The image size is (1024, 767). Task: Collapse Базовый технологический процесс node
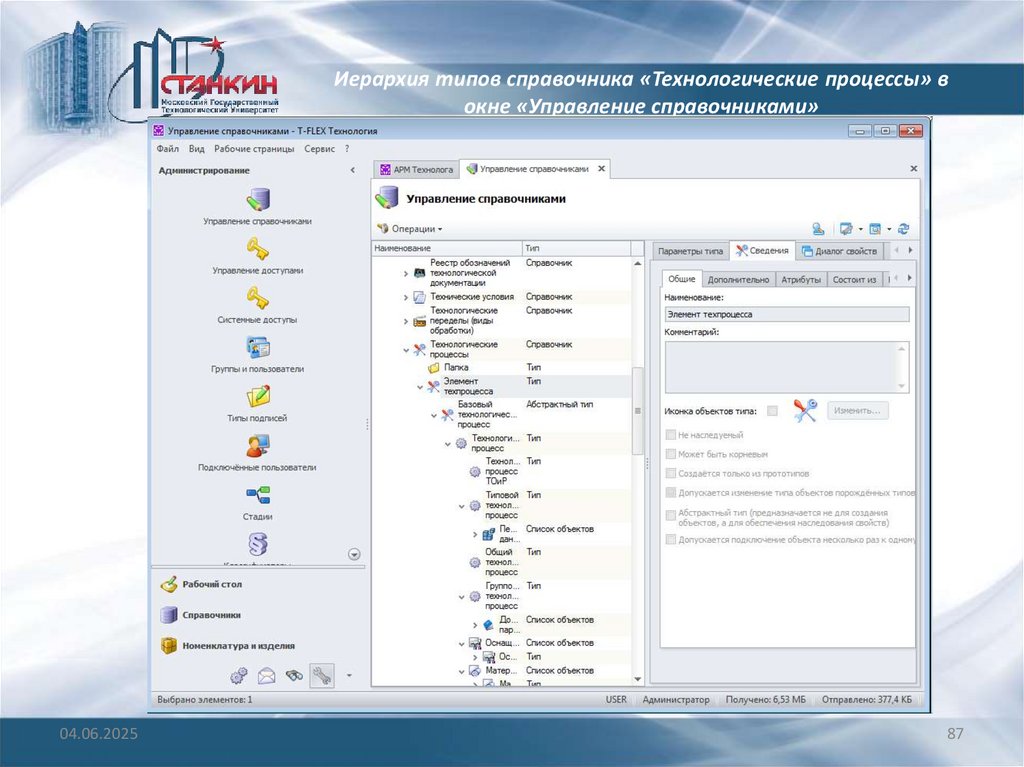tap(434, 415)
